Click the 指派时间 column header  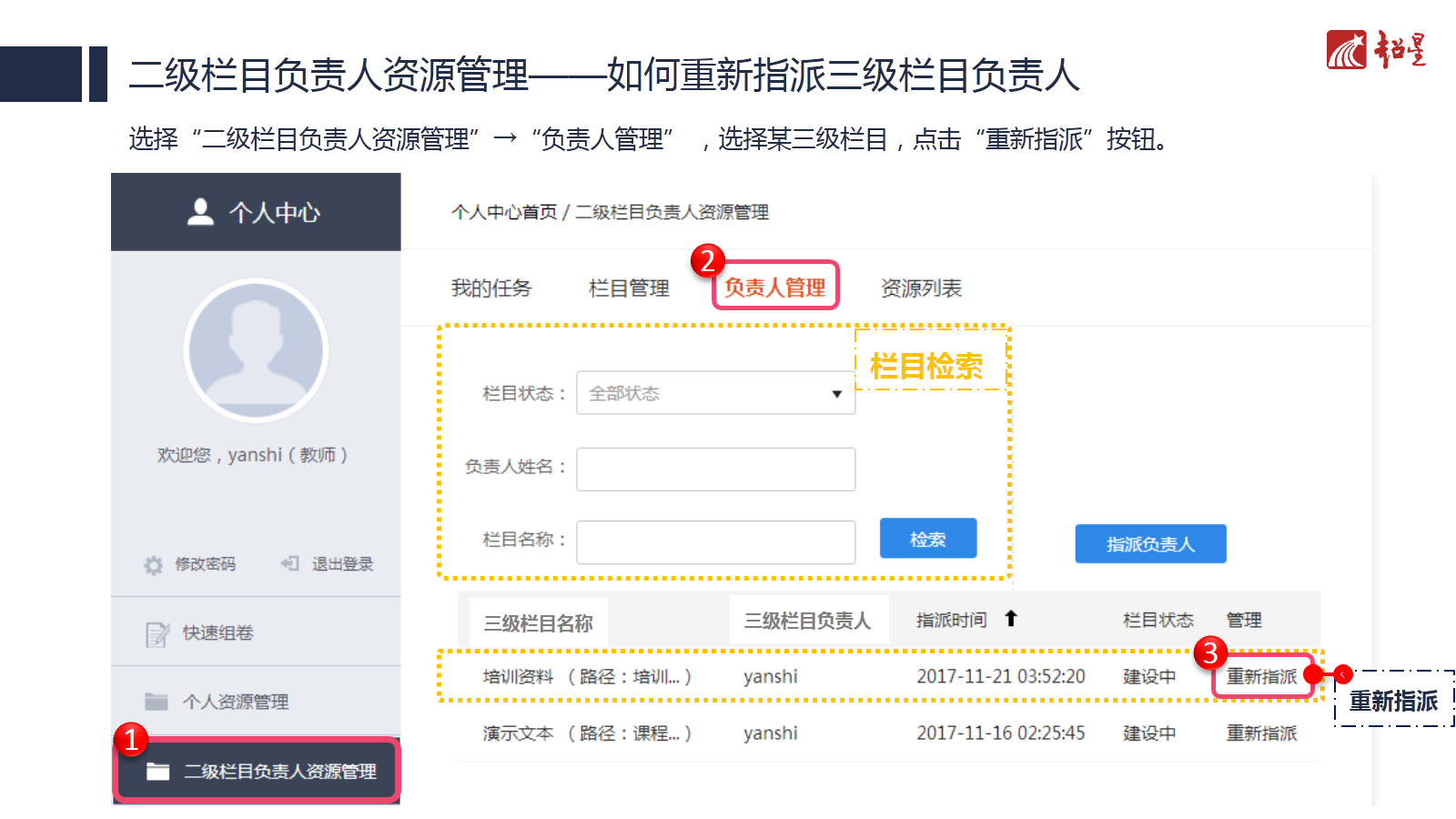point(951,620)
